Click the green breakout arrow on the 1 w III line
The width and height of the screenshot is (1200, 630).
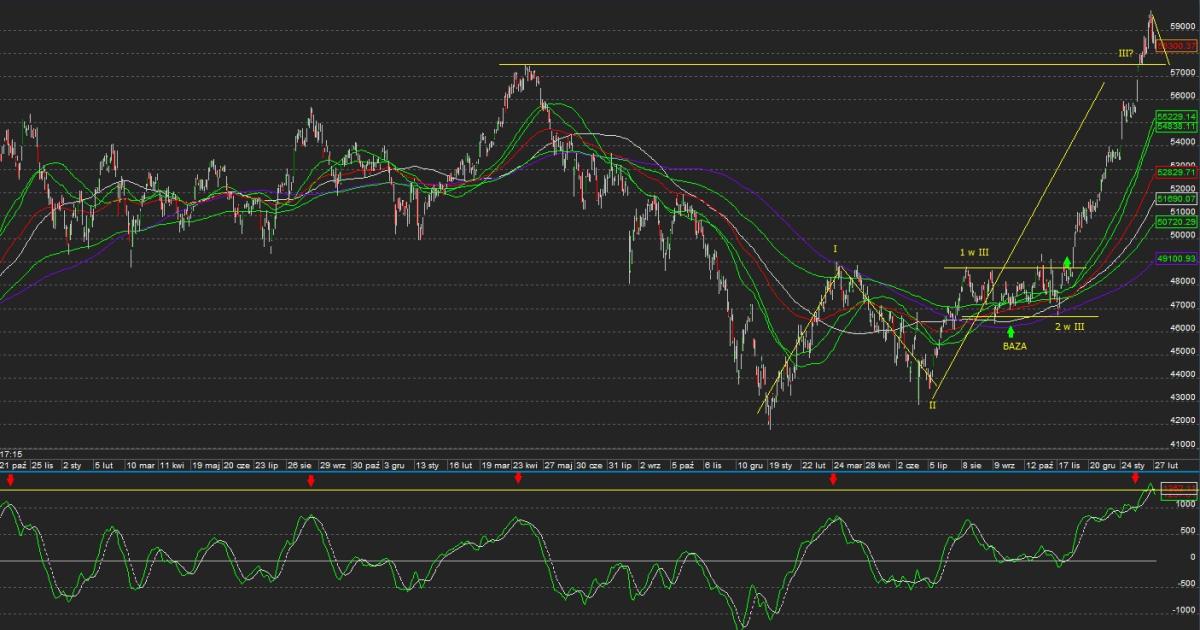tap(1068, 262)
